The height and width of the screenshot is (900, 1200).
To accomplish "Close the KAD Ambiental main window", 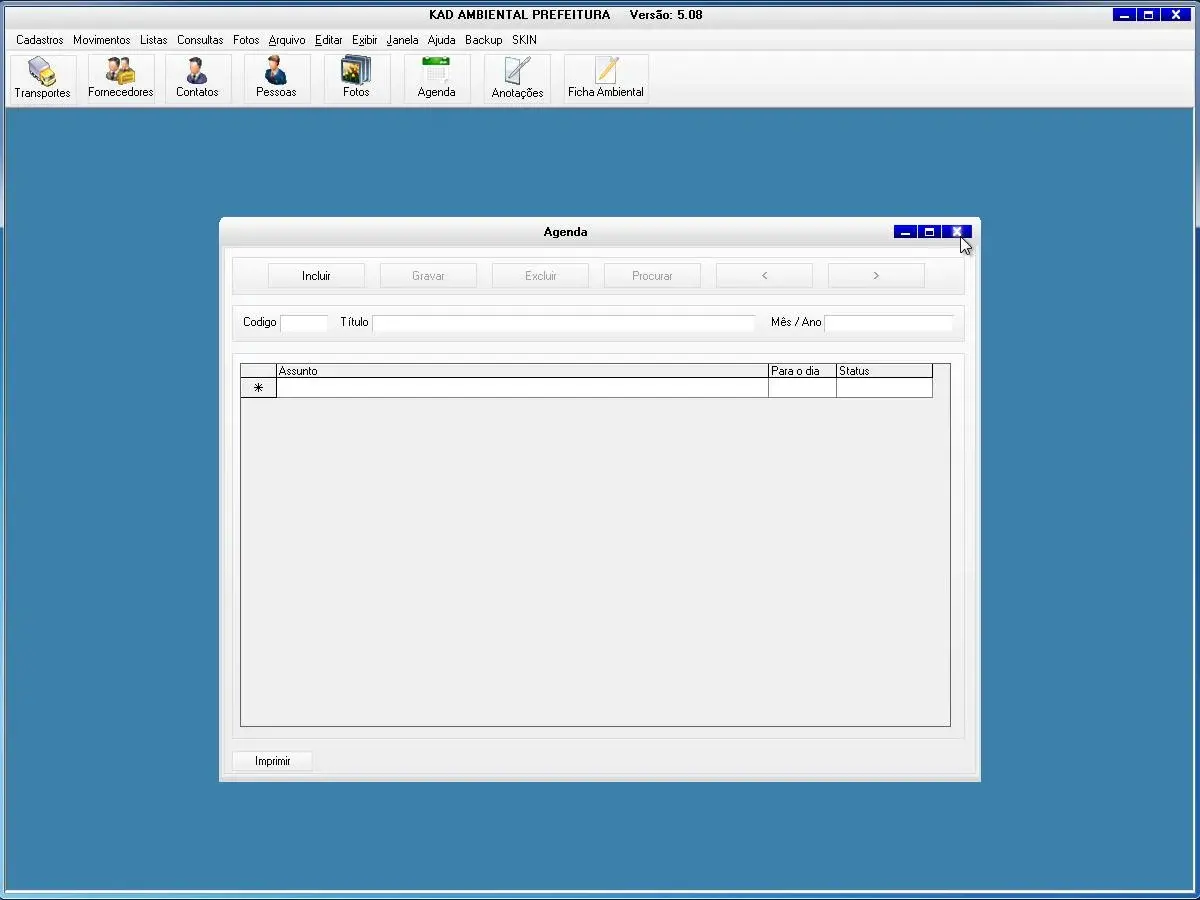I will [1176, 15].
